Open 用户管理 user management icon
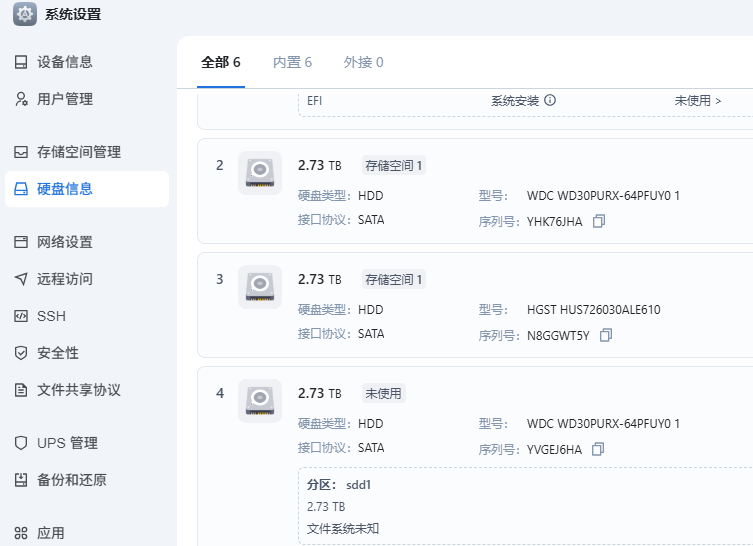The height and width of the screenshot is (546, 753). click(x=21, y=99)
